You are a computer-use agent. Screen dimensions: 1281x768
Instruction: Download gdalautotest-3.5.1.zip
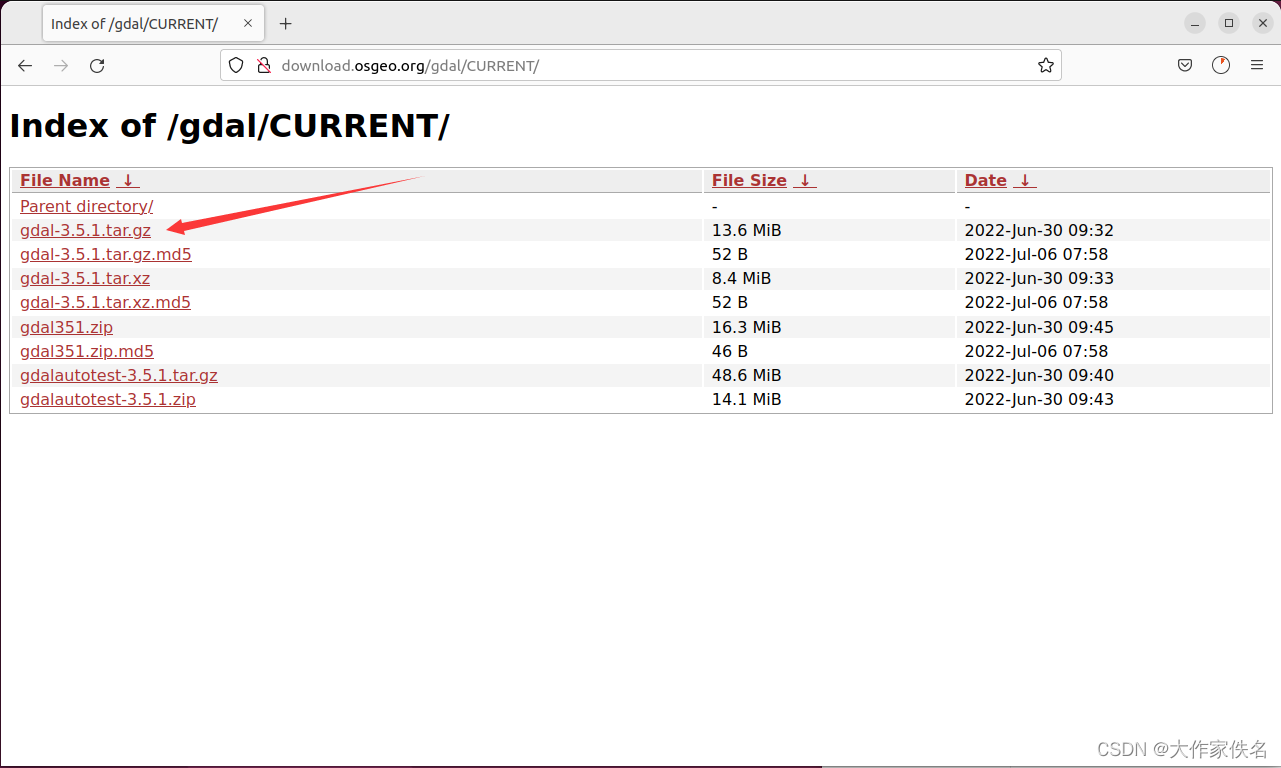tap(108, 400)
